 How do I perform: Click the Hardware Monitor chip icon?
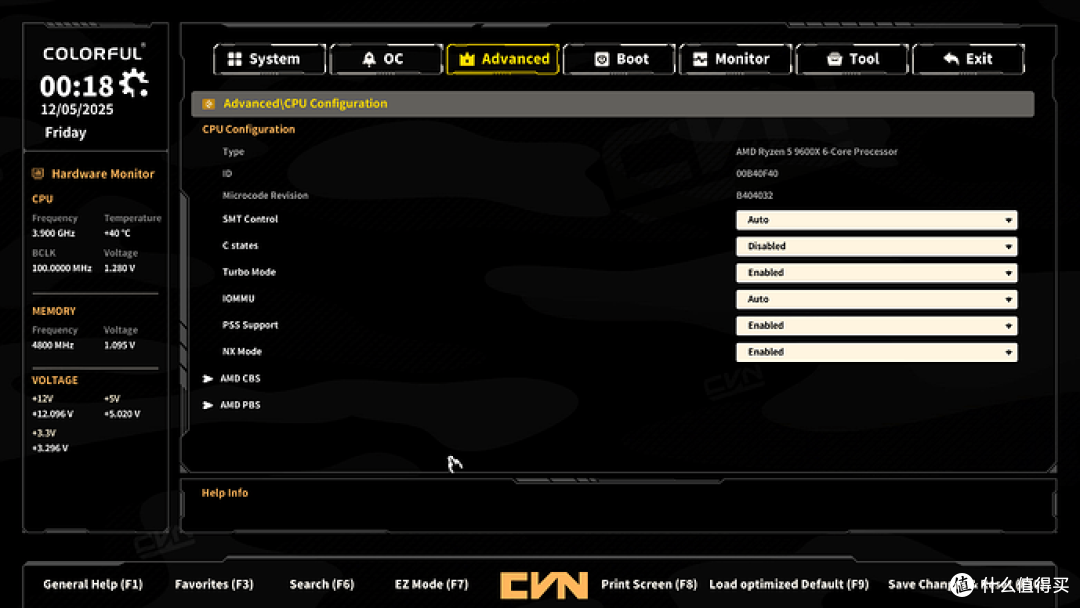click(38, 174)
